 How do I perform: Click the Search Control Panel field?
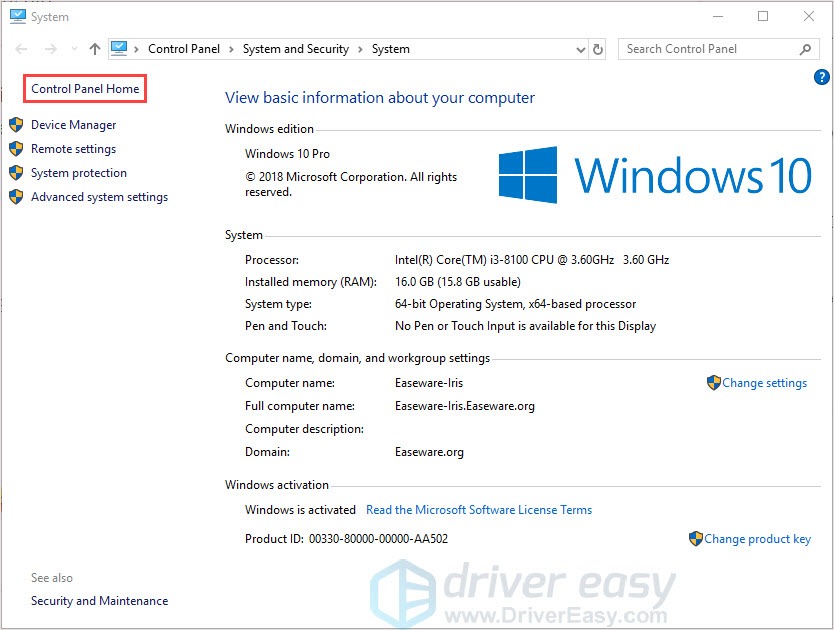[708, 49]
